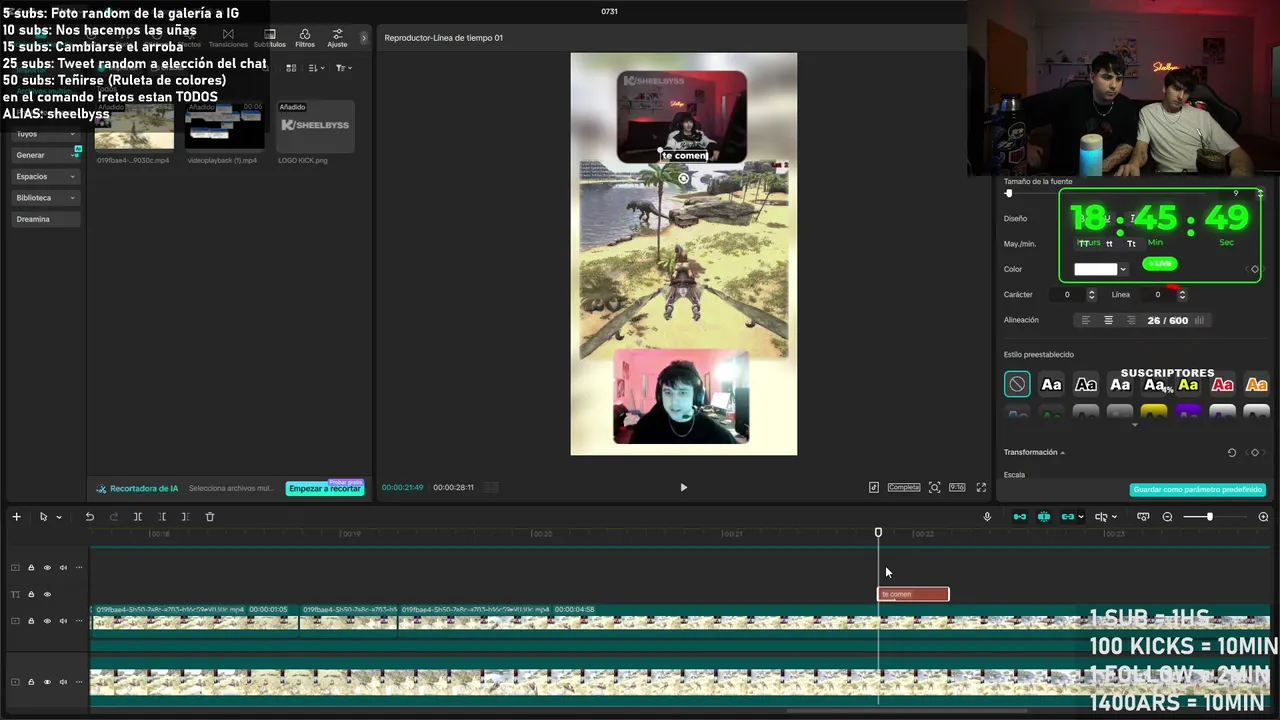This screenshot has width=1280, height=720.
Task: Select videoplayback (1).mp4 thumbnail
Action: 224,126
